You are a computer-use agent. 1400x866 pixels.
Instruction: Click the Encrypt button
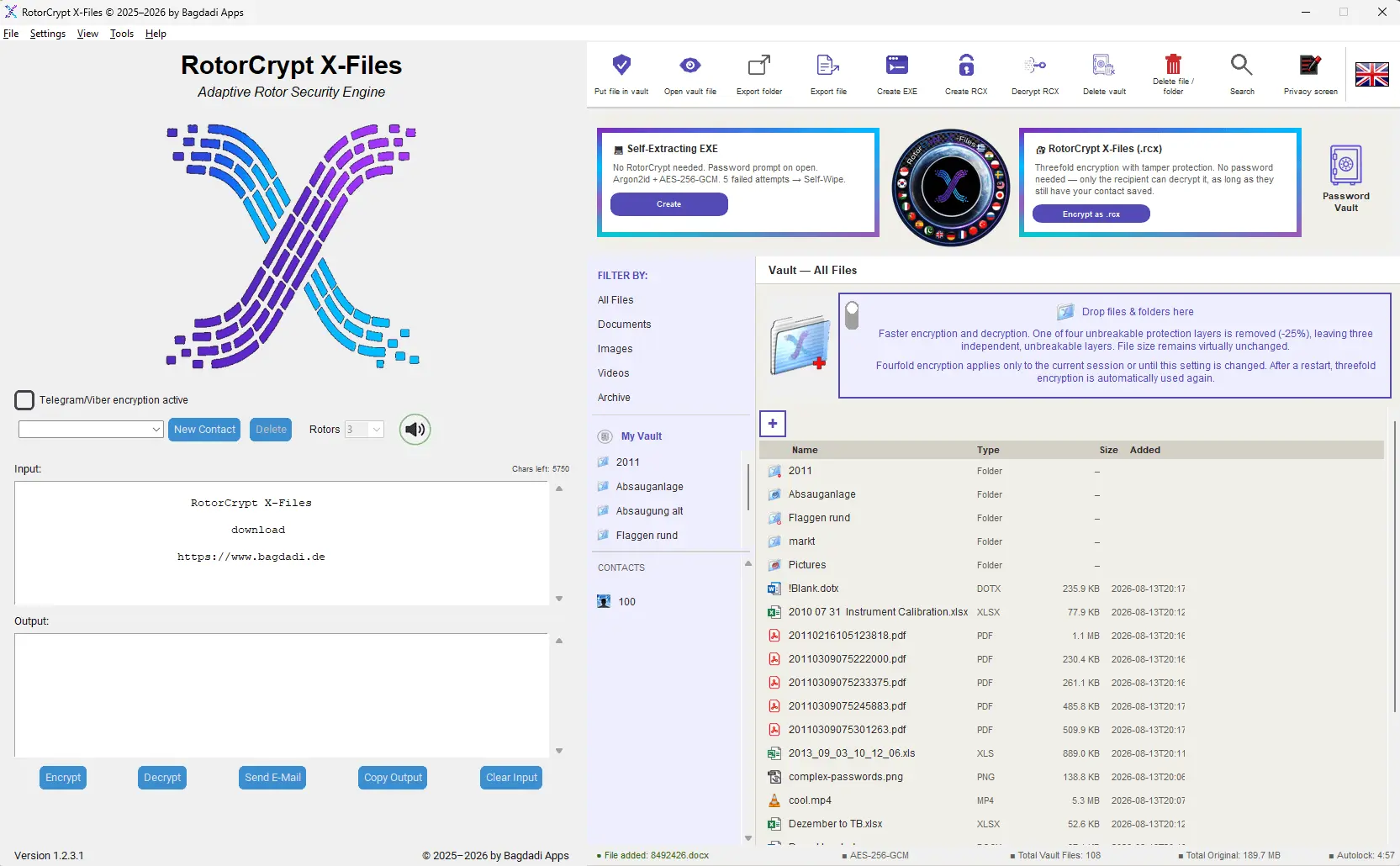[63, 778]
